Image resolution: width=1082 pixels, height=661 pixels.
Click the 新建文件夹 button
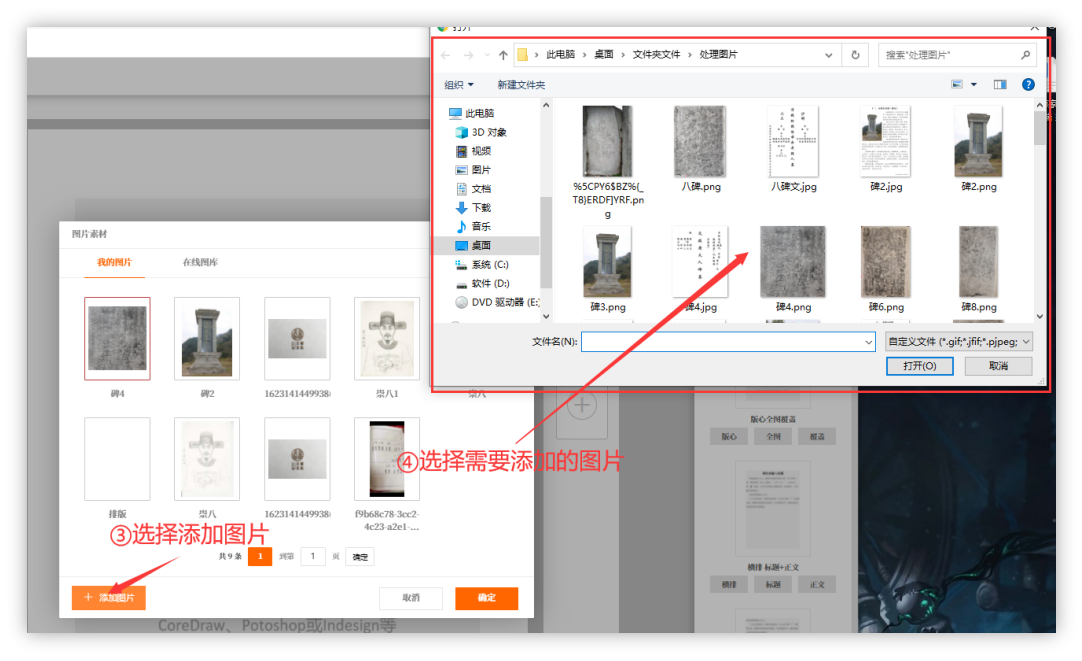[521, 85]
